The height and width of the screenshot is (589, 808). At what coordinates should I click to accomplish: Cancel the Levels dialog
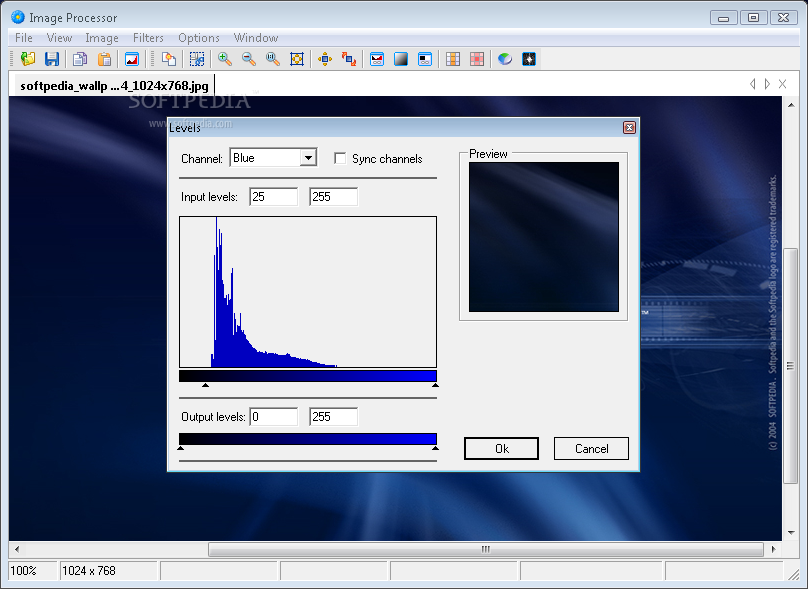[x=591, y=448]
